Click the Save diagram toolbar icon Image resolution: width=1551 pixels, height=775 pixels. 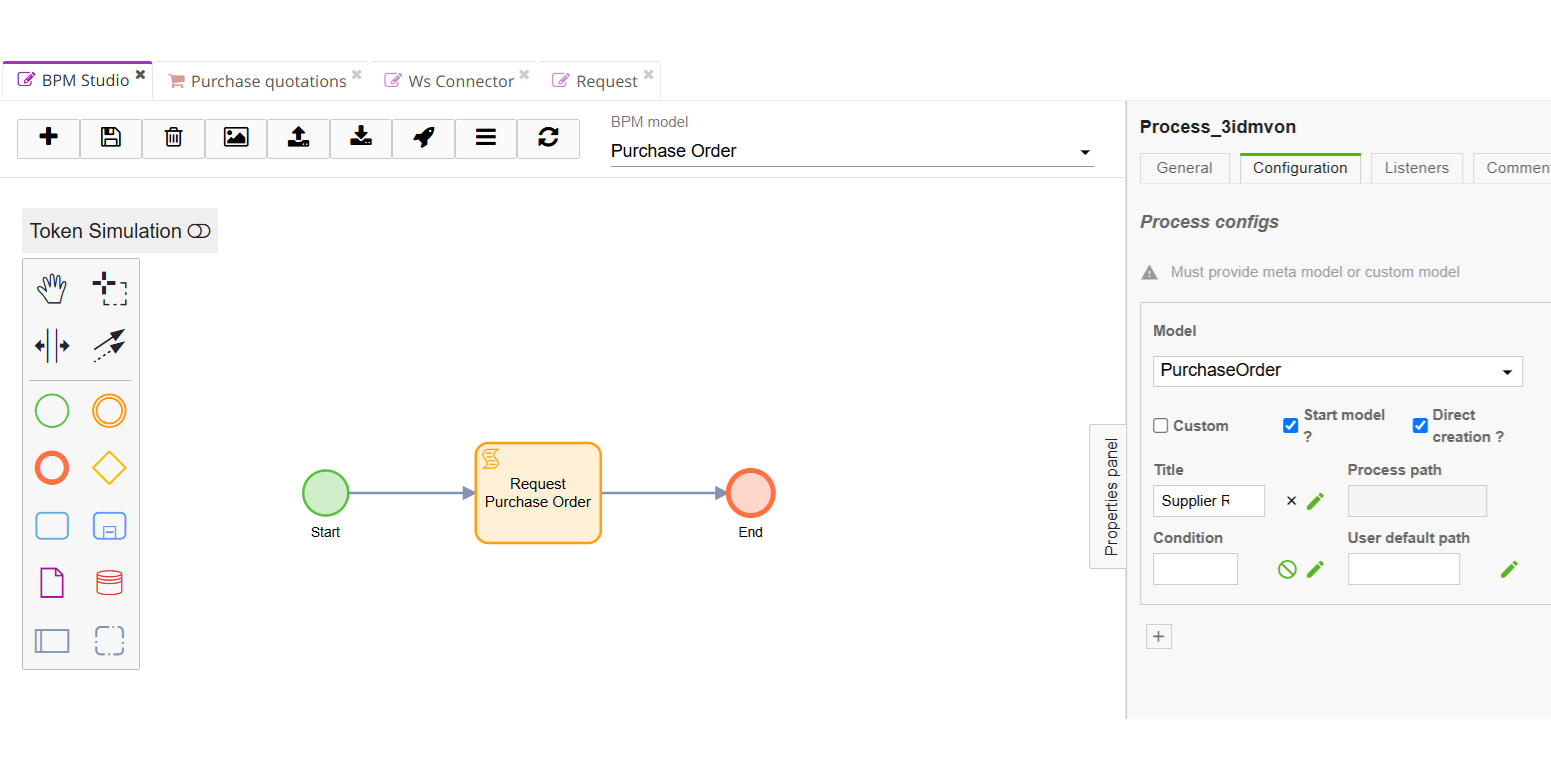pos(111,138)
